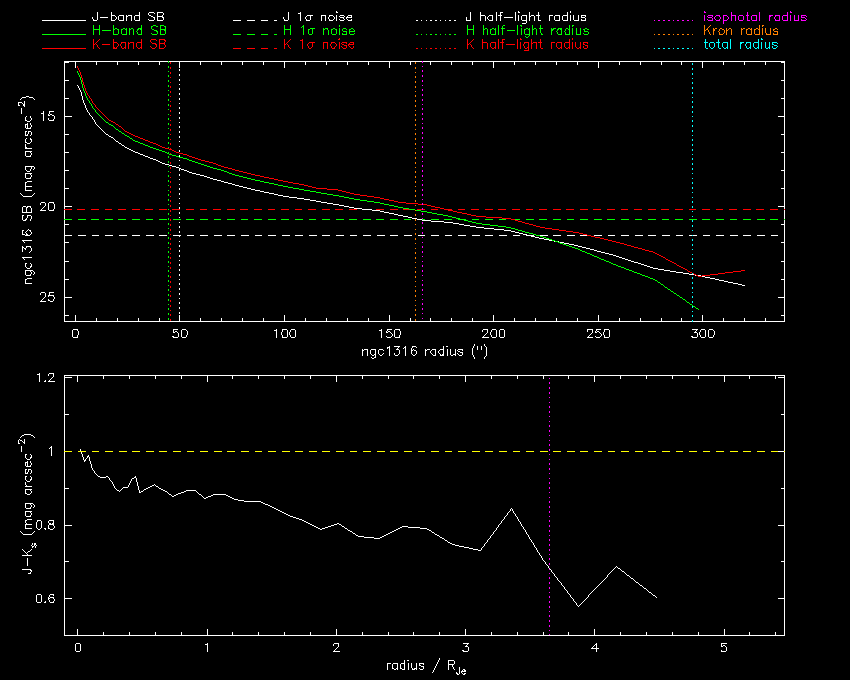Click the red dashed K noise horizontal line
Viewport: 850px width, 680px height.
424,209
